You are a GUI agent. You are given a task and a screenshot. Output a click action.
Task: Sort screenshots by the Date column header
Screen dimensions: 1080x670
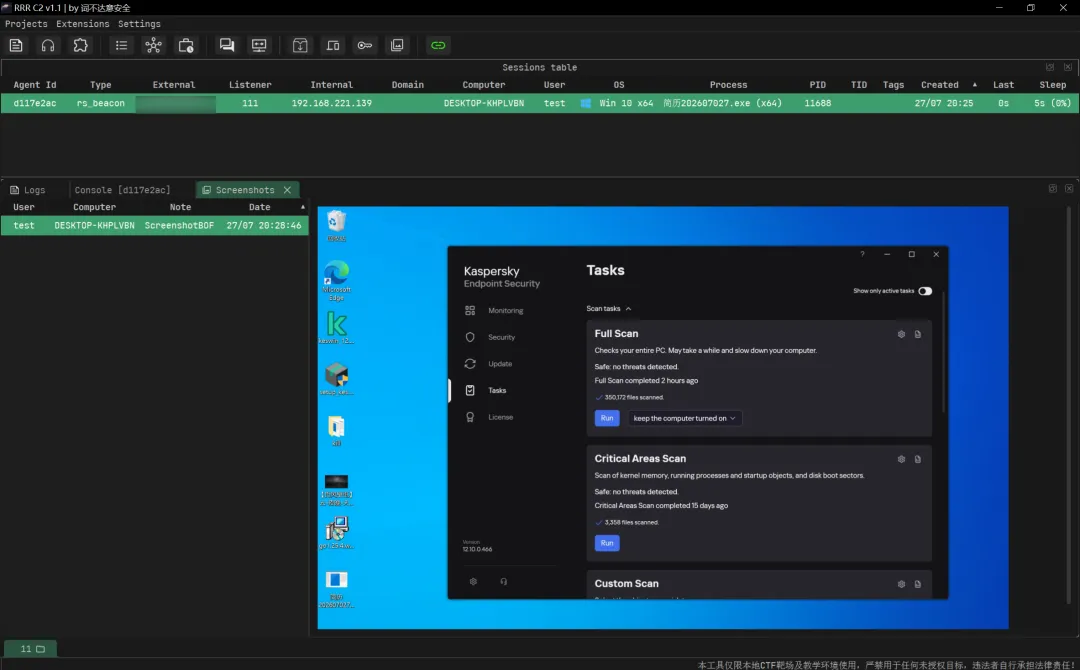click(x=260, y=207)
